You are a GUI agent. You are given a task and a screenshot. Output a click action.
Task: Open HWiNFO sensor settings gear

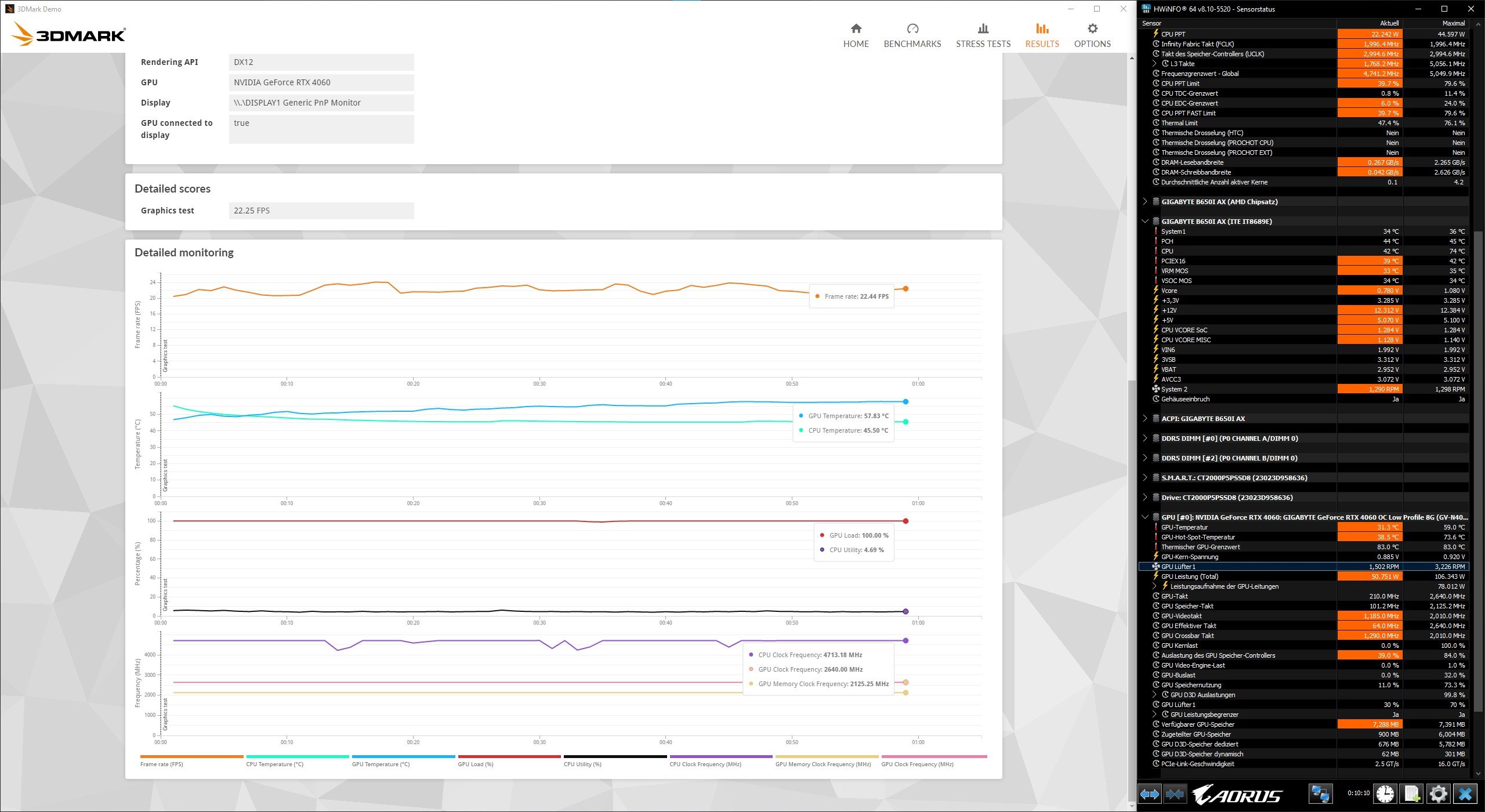[x=1439, y=794]
